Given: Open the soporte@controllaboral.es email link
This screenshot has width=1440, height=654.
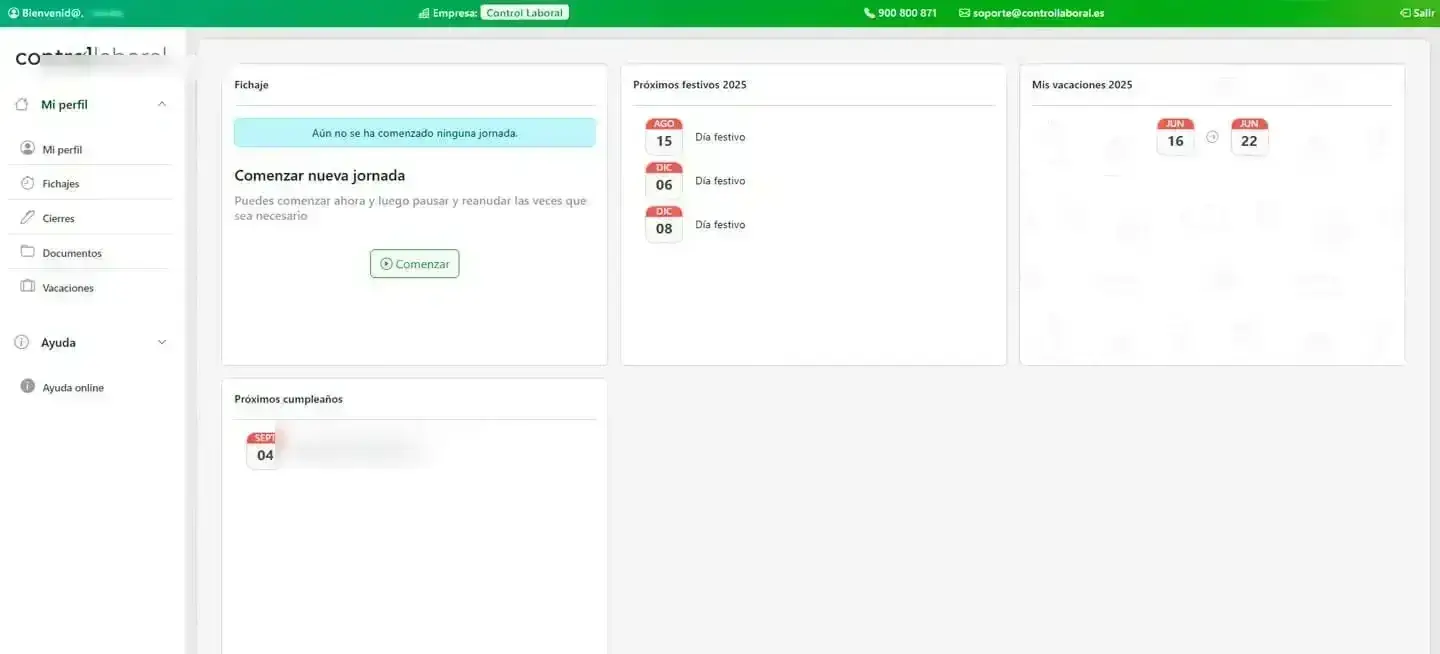Looking at the screenshot, I should pos(1038,13).
